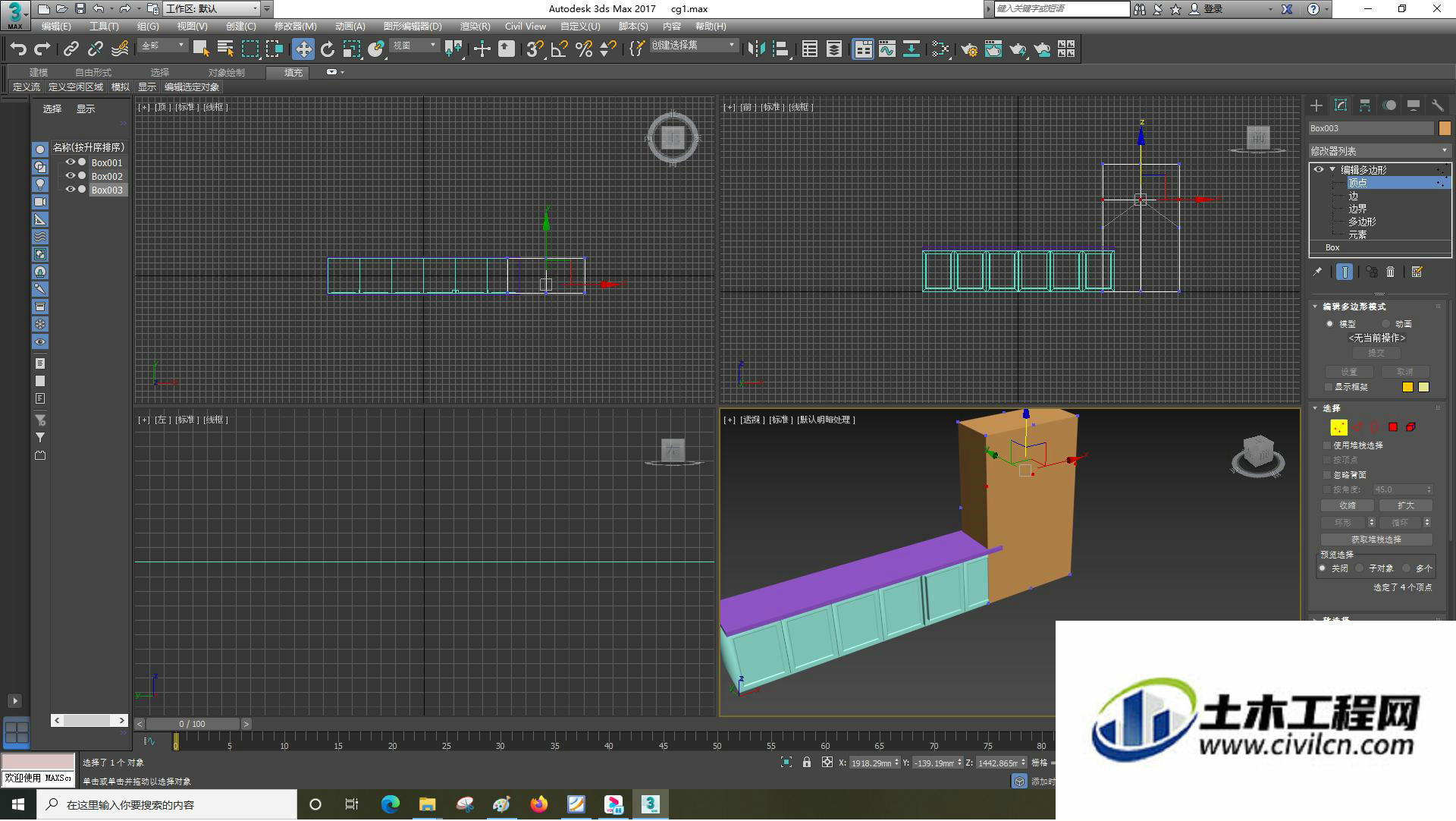Check the 显示框架 checkbox
This screenshot has height=821, width=1456.
[1328, 387]
